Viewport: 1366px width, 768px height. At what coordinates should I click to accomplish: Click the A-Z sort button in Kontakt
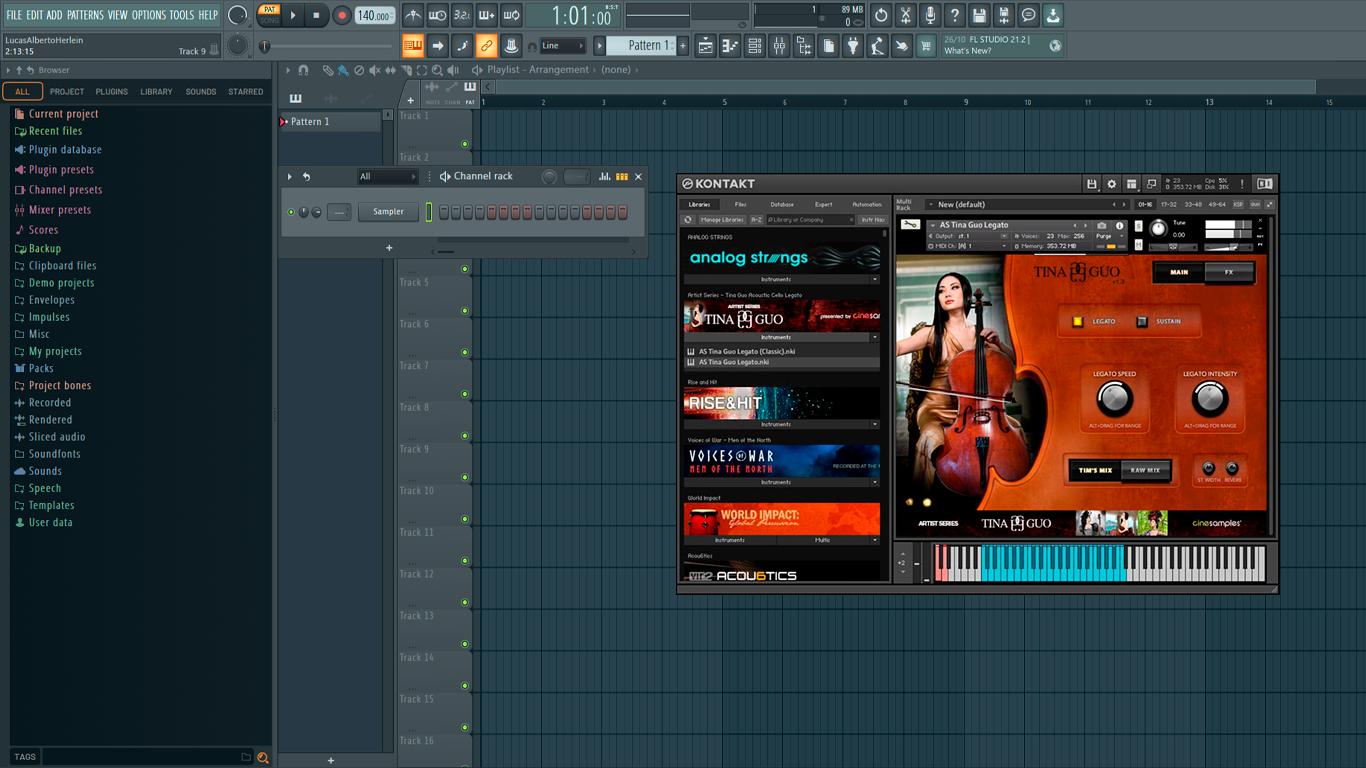(x=756, y=220)
